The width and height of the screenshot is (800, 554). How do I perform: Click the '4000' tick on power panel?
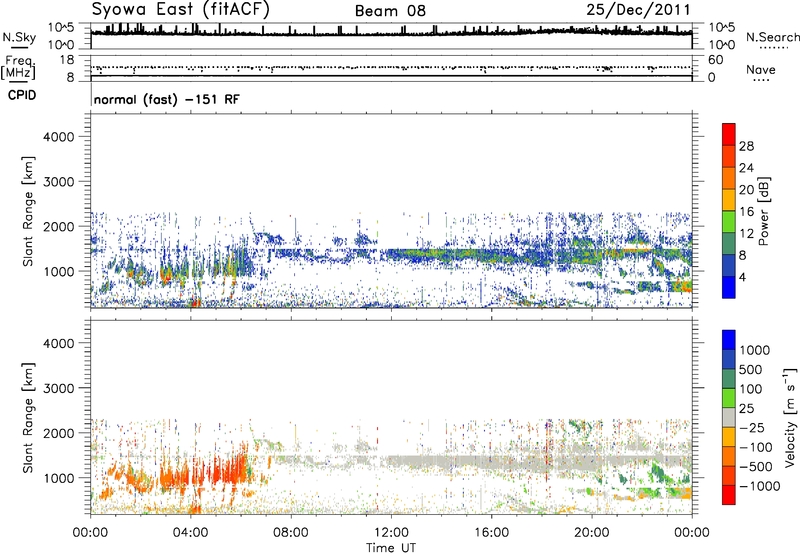[x=59, y=137]
